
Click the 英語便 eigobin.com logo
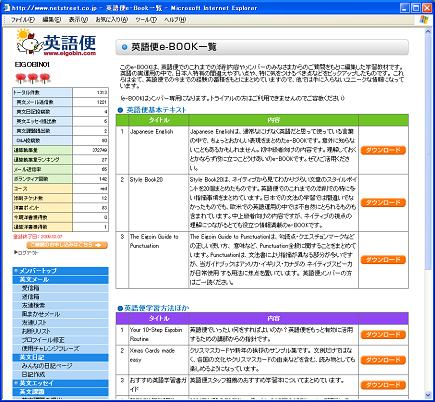point(56,43)
